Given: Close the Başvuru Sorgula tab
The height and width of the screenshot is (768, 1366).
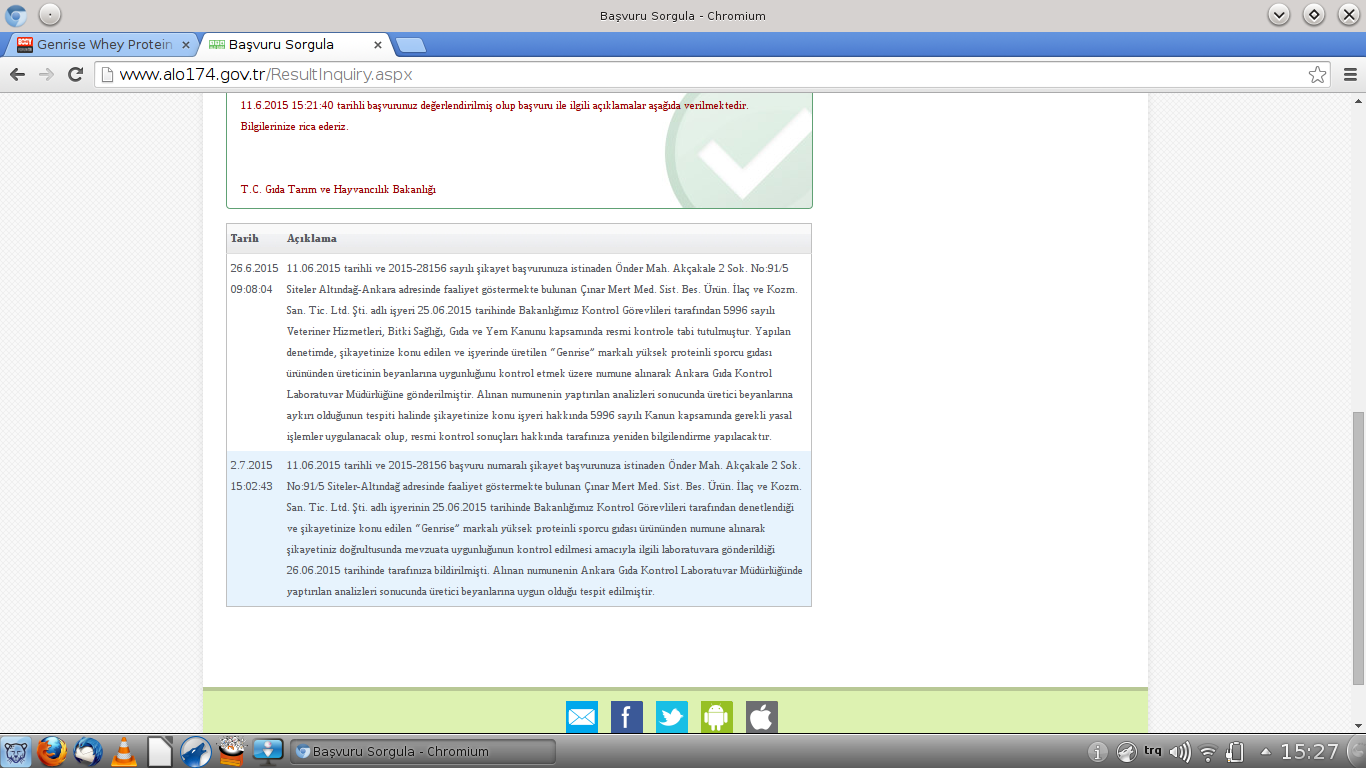Looking at the screenshot, I should (x=377, y=45).
